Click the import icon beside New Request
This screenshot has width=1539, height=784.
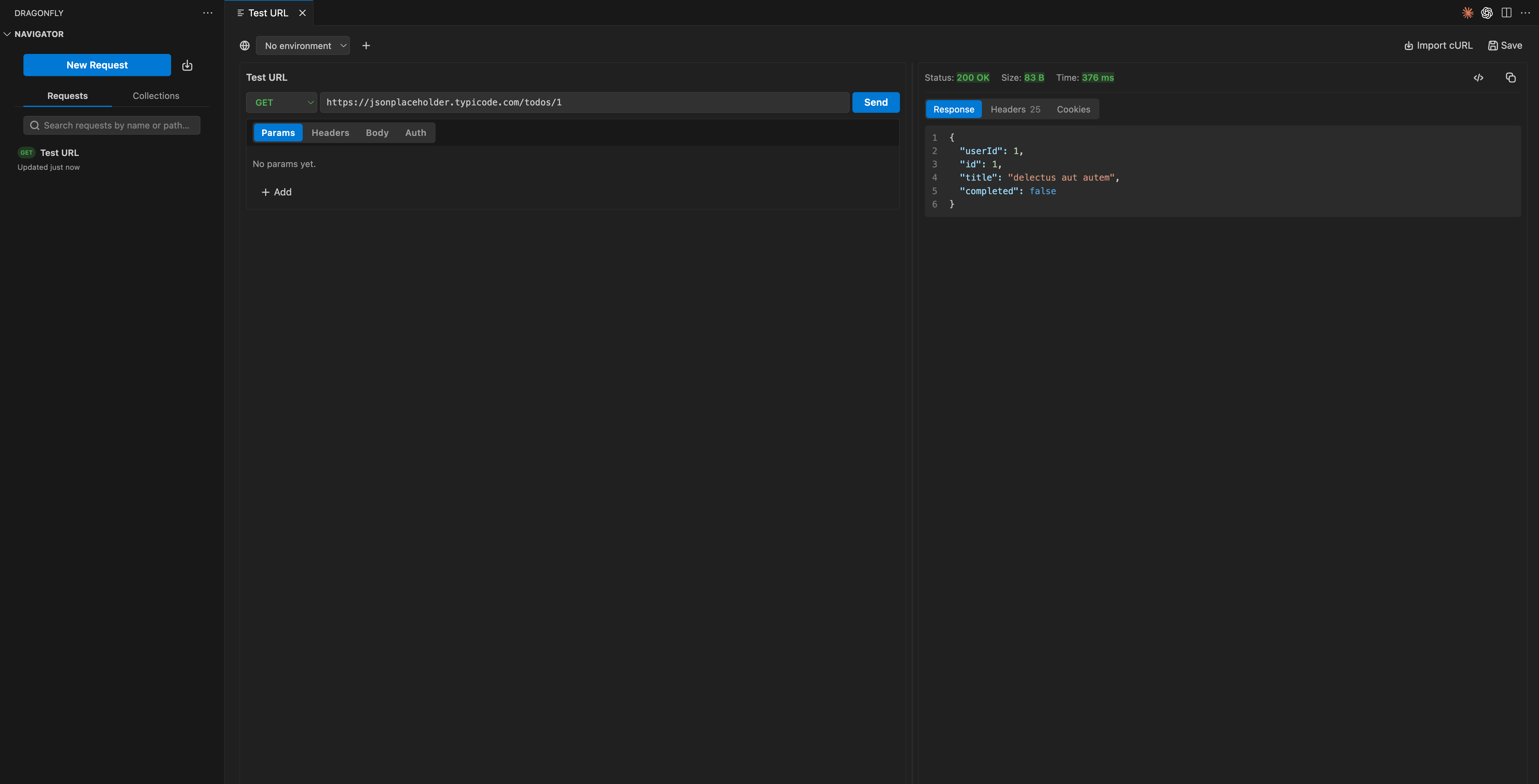tap(187, 65)
